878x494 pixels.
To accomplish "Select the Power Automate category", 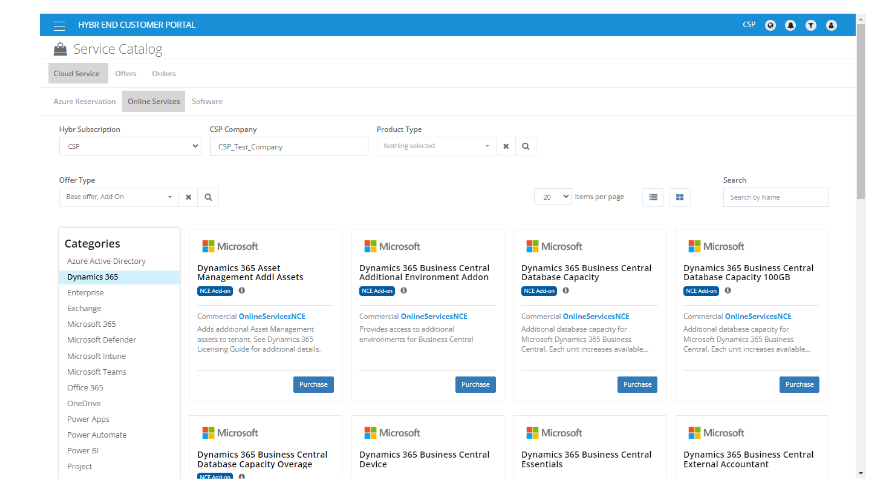I will [97, 435].
